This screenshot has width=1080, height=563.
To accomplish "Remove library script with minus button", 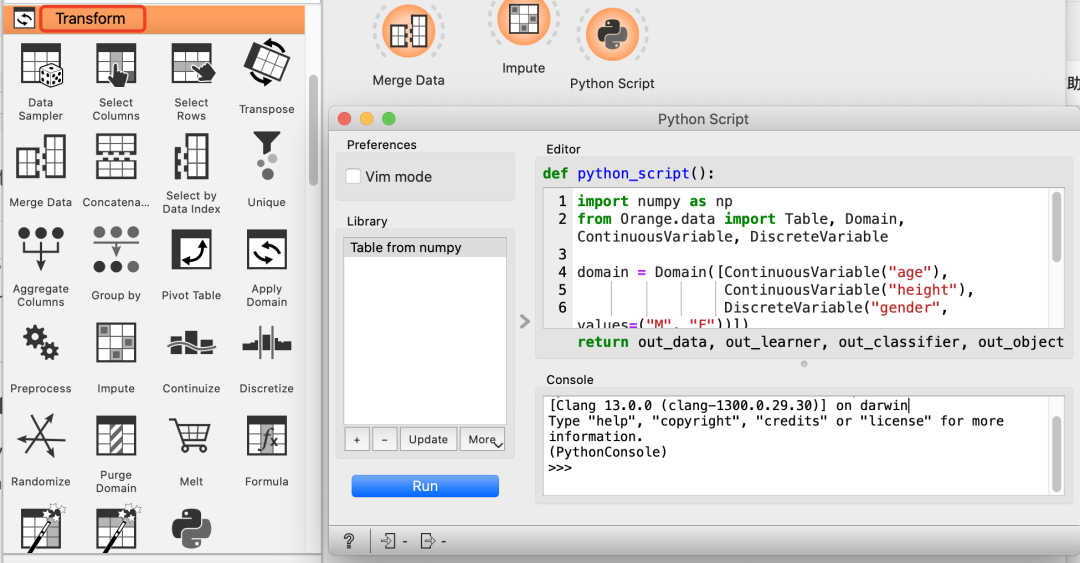I will click(x=384, y=439).
